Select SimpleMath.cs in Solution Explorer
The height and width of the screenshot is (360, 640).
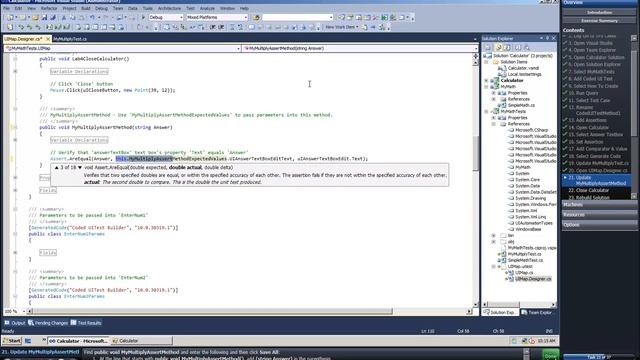tap(521, 105)
